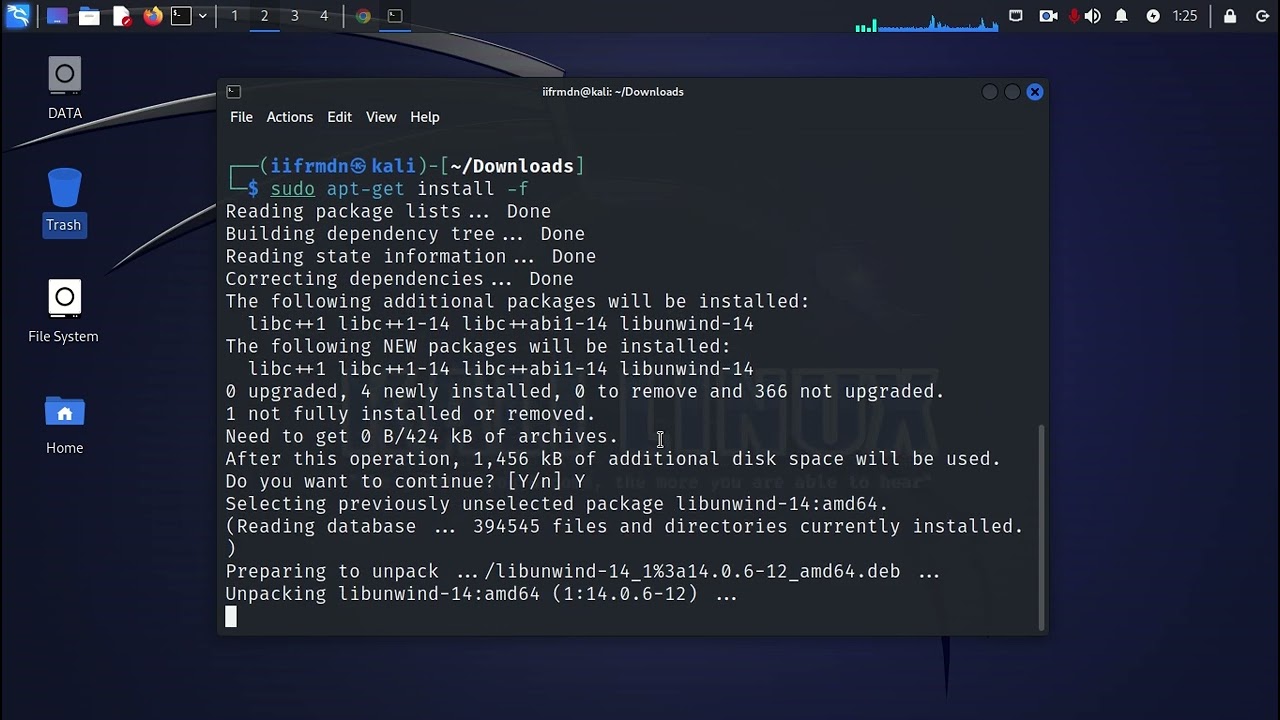Select the Home folder desktop icon
The image size is (1280, 720).
[64, 425]
